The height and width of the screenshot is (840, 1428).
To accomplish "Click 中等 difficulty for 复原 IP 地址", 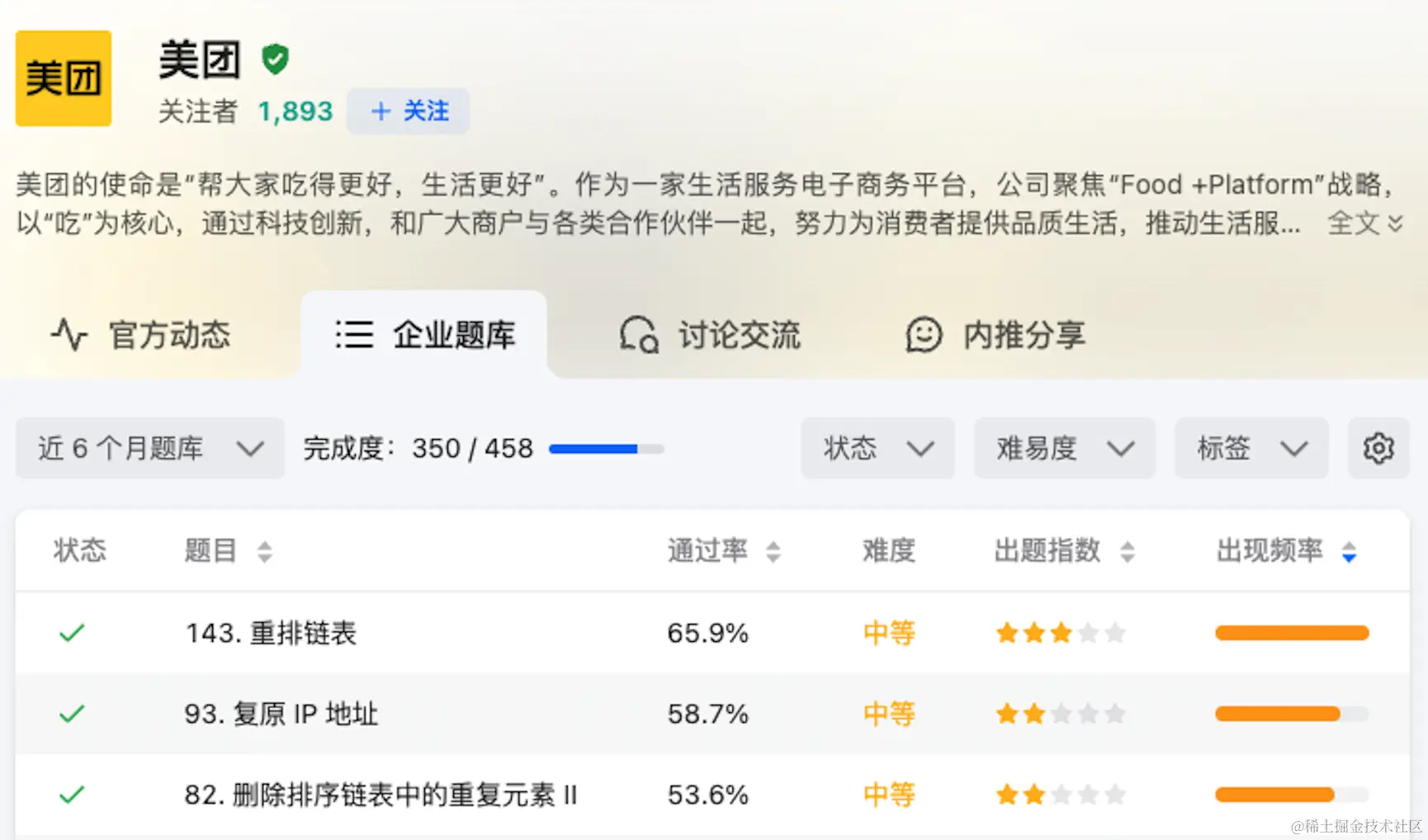I will [889, 714].
